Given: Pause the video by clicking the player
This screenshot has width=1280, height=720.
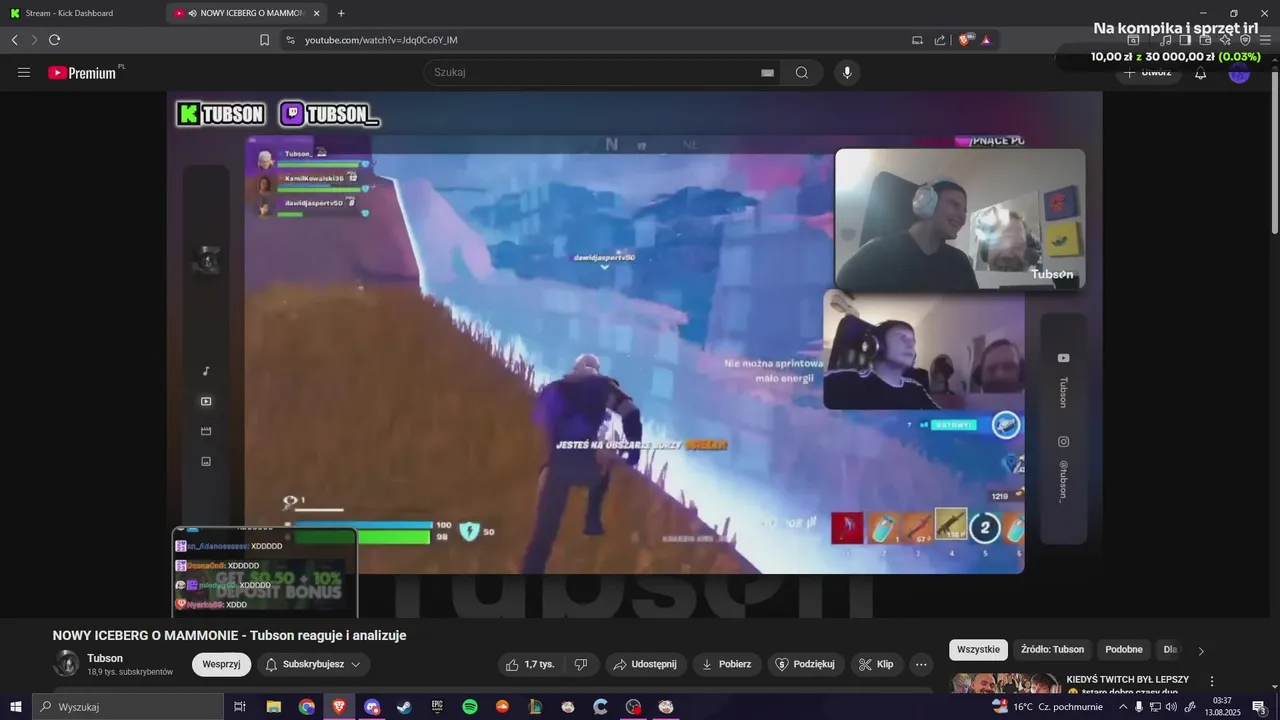Looking at the screenshot, I should pyautogui.click(x=634, y=355).
